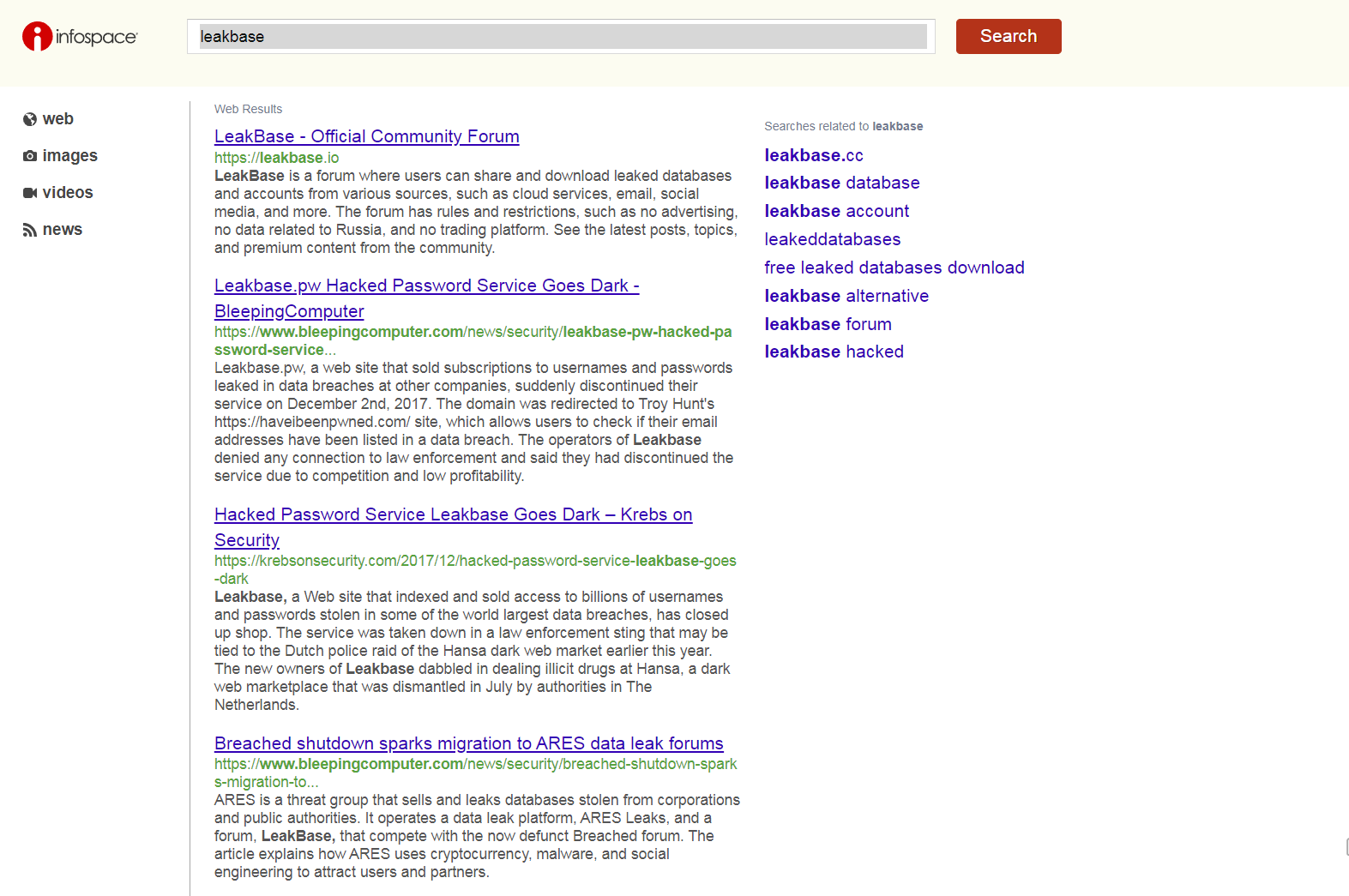This screenshot has height=896, width=1349.
Task: Click the globe icon beside web
Action: (x=30, y=119)
